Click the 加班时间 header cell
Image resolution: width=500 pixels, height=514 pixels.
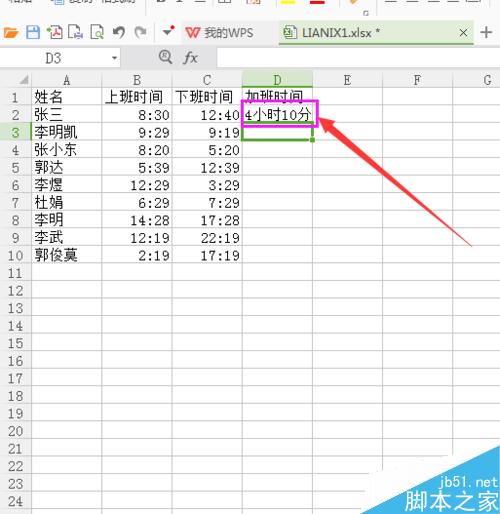coord(277,96)
